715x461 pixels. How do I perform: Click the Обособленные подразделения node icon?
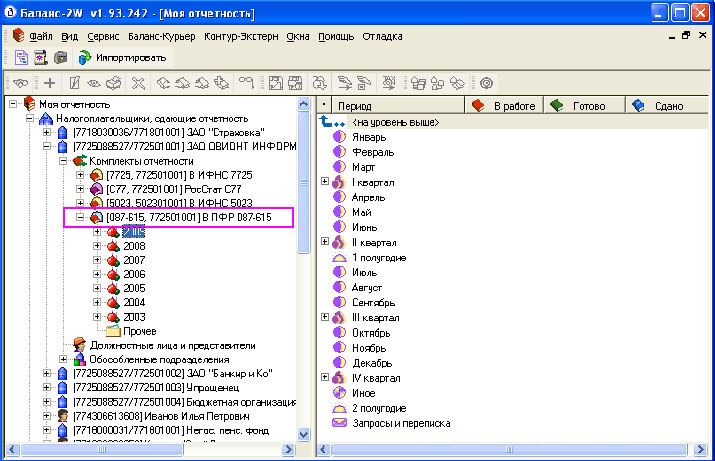coord(80,359)
